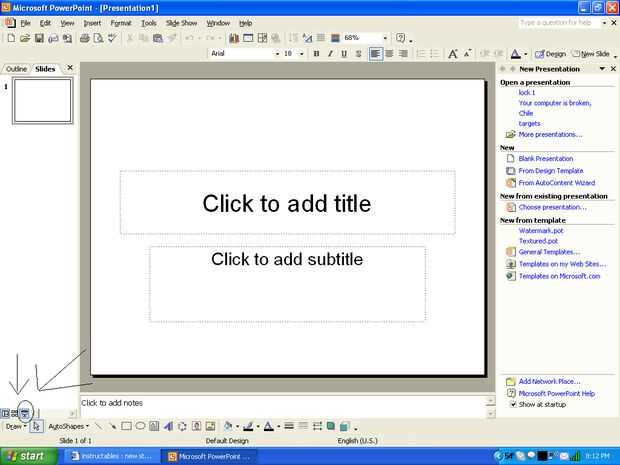This screenshot has width=620, height=465.
Task: Click the Shadow Style icon
Action: [331, 426]
